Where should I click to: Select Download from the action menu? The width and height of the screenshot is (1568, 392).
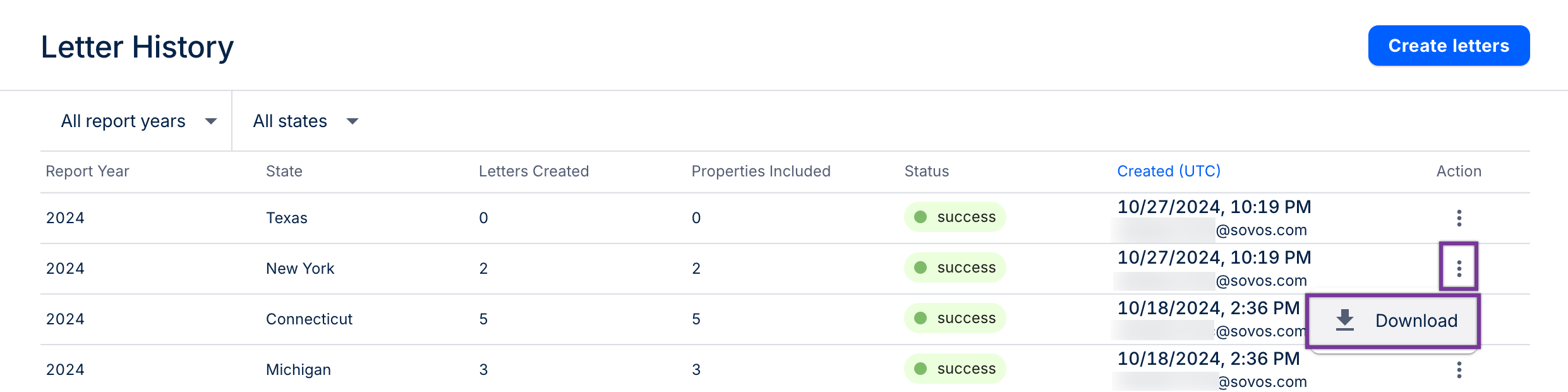click(x=1416, y=321)
